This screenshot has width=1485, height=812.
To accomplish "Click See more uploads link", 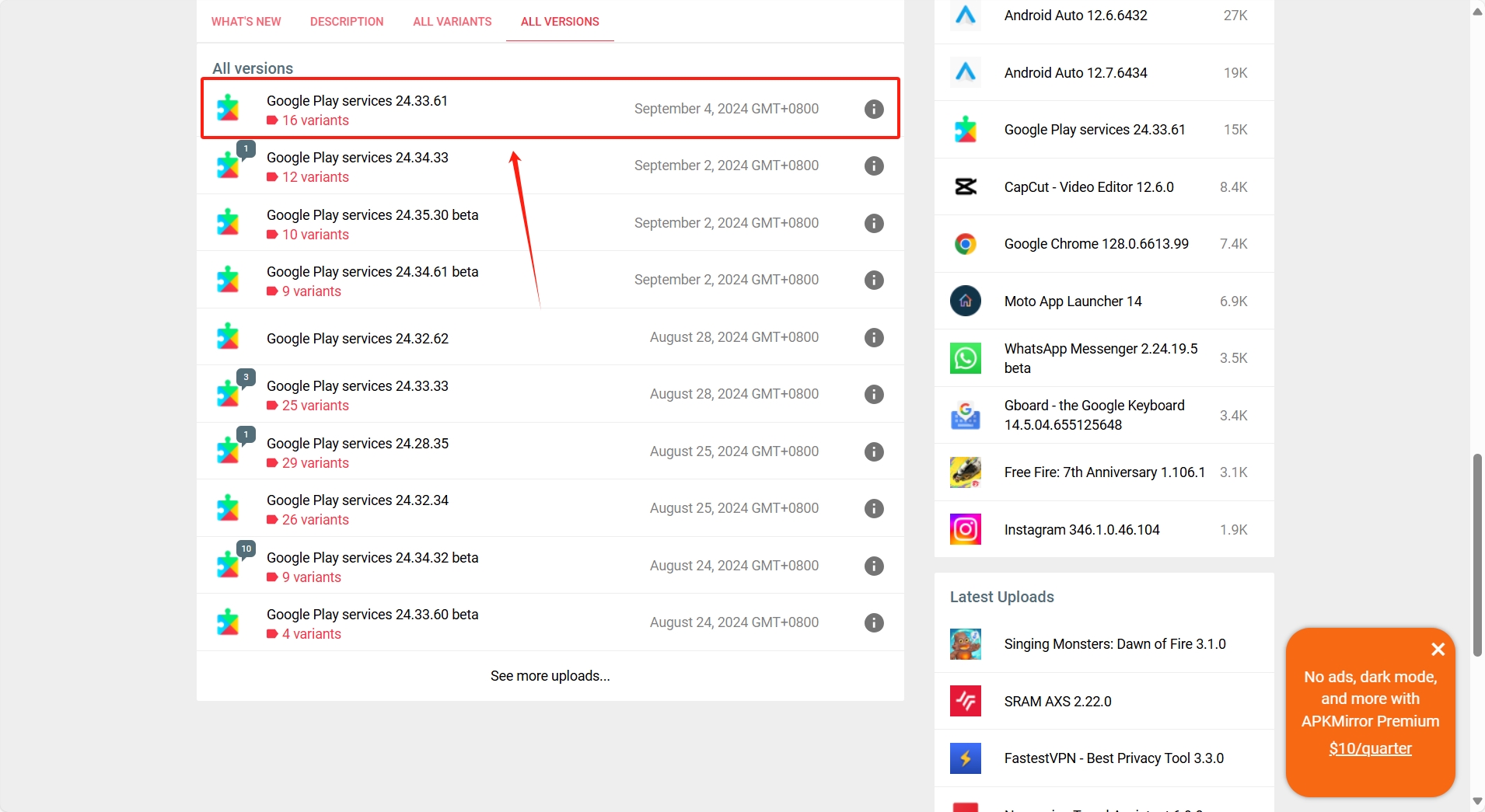I will coord(550,676).
